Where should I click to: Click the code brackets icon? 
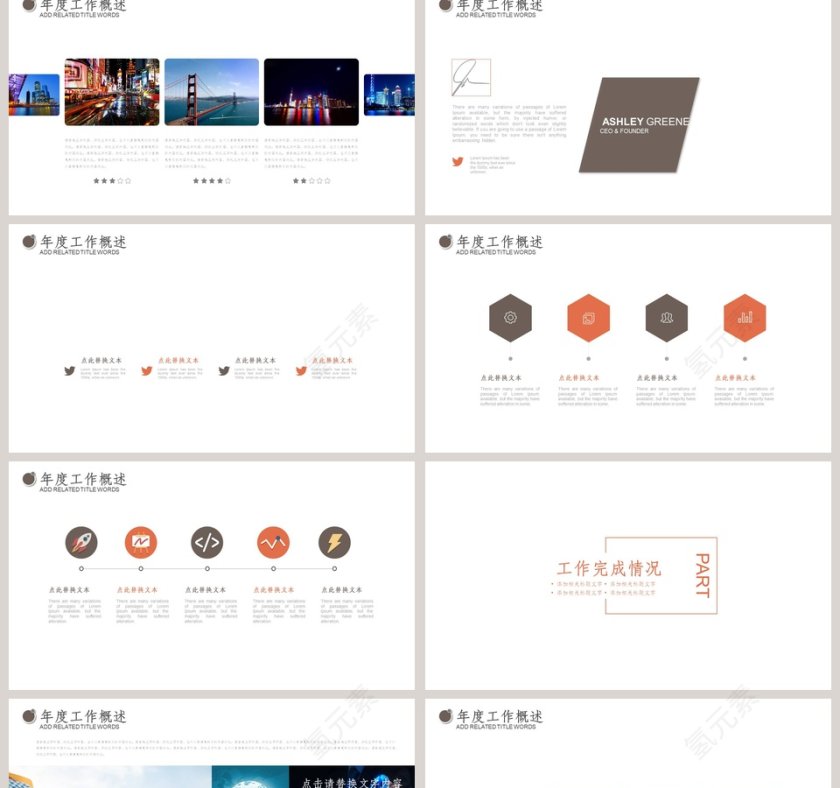pos(207,543)
